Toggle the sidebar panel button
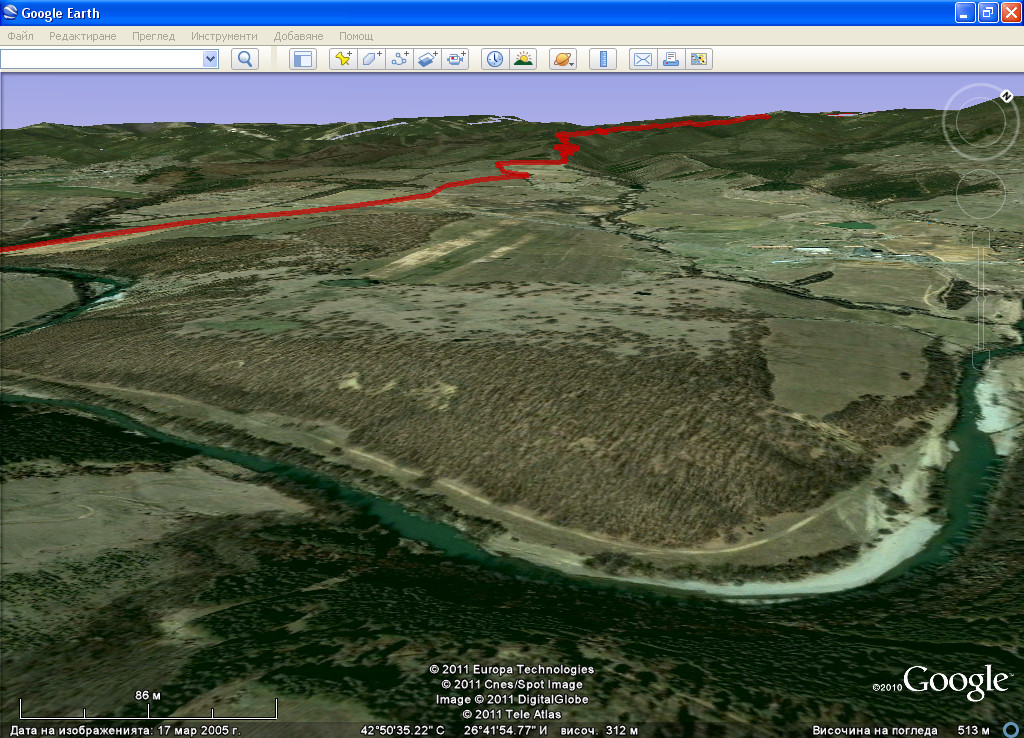 coord(302,59)
